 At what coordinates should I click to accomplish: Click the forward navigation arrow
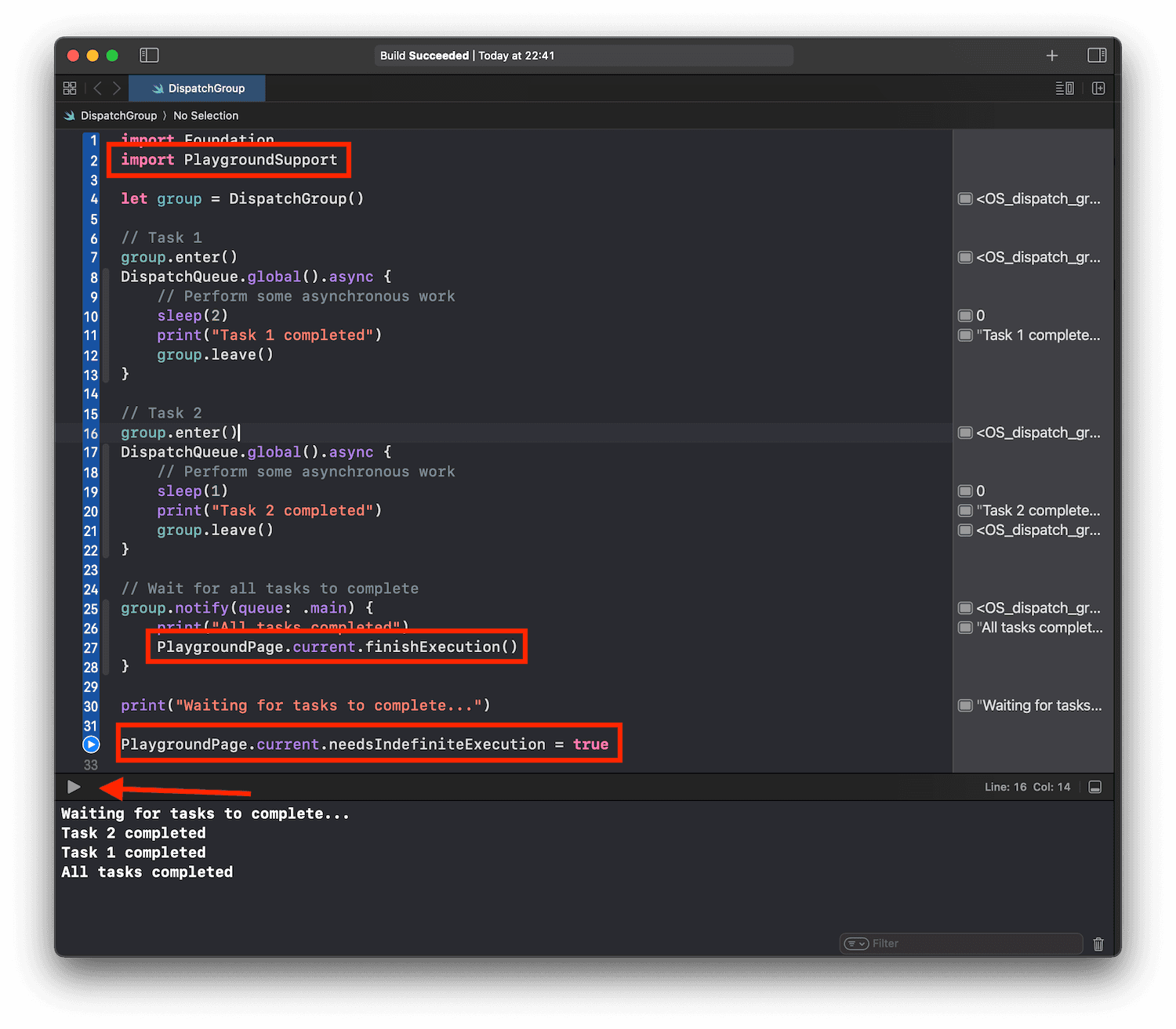pos(116,88)
